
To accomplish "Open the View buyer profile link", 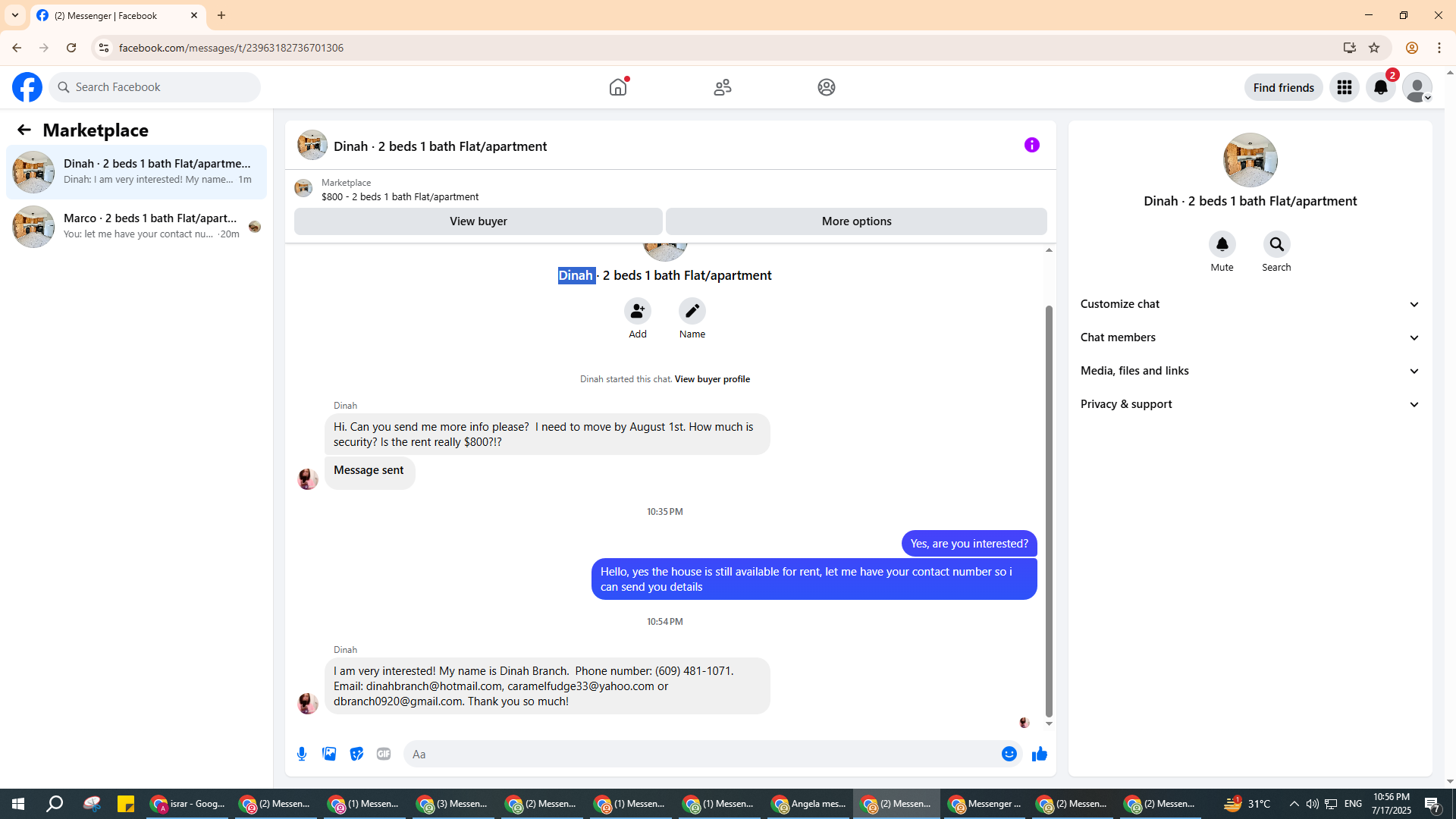I will (712, 379).
